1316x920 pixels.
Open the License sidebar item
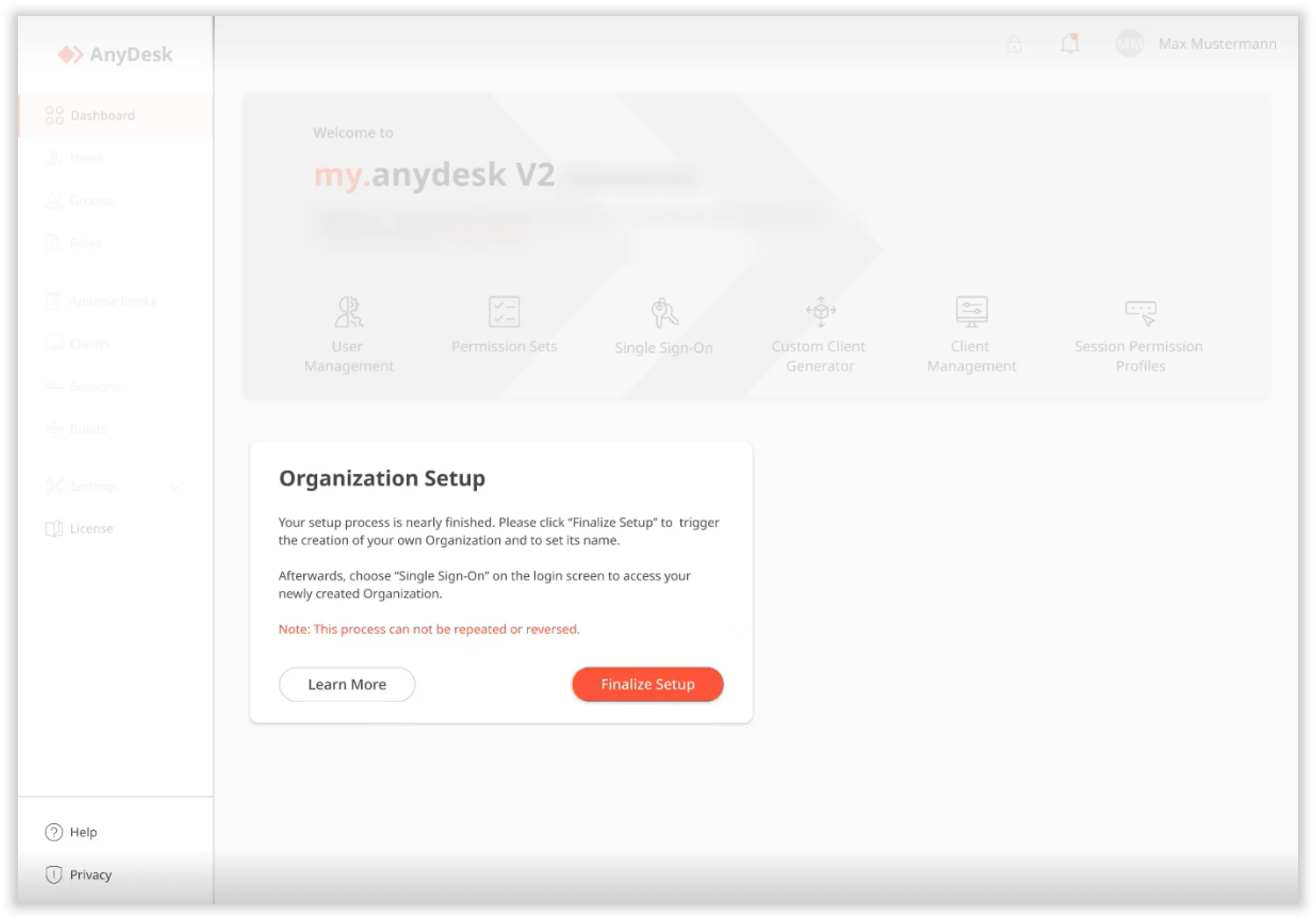click(x=115, y=528)
